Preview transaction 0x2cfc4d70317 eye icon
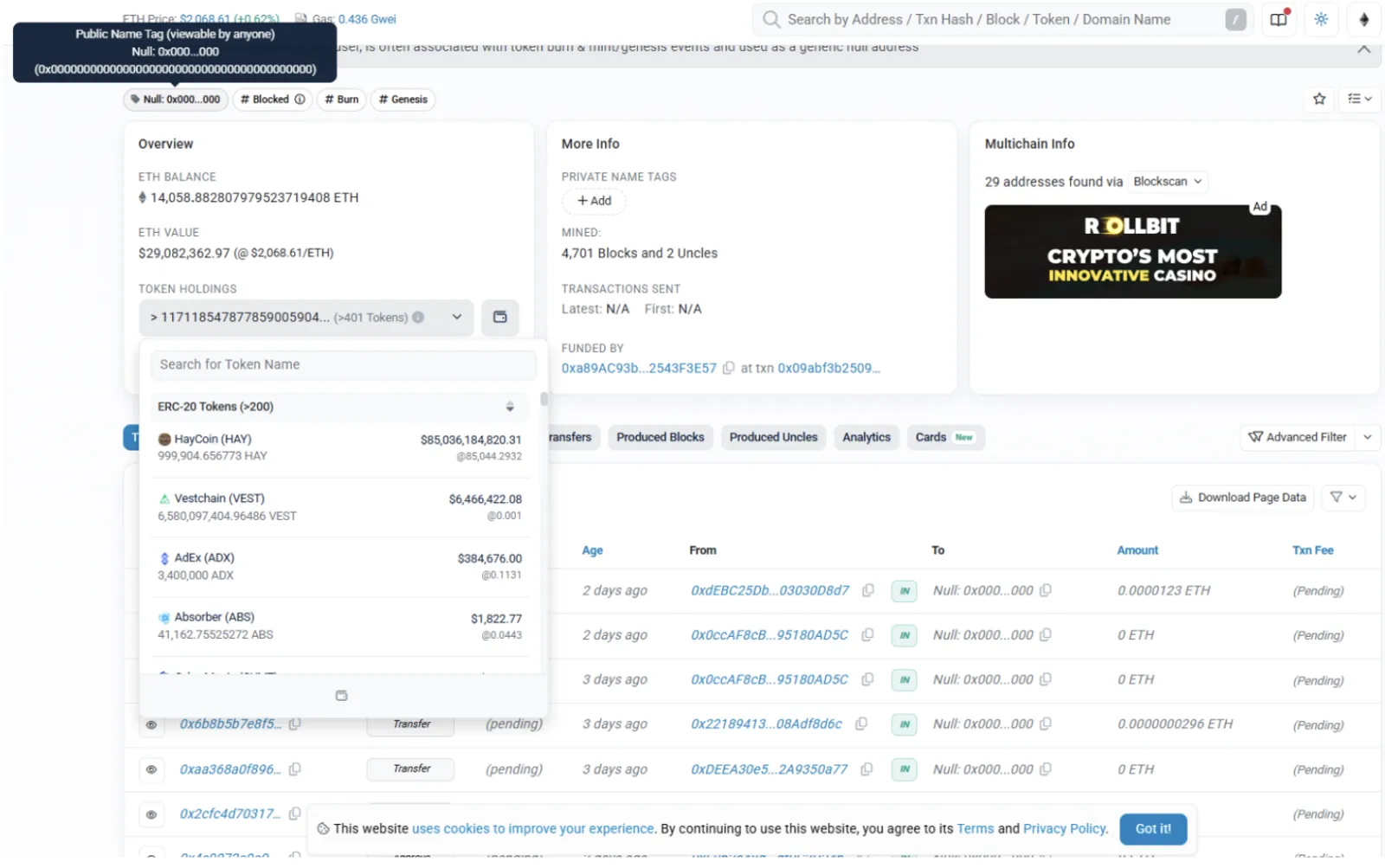This screenshot has height=868, width=1385. pos(151,815)
